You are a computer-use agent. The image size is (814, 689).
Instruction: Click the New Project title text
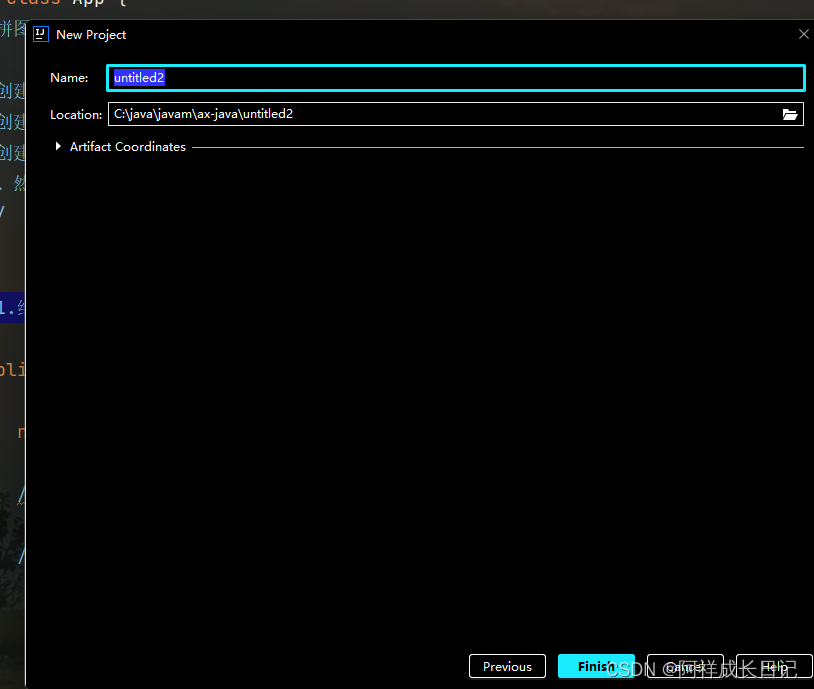coord(91,34)
